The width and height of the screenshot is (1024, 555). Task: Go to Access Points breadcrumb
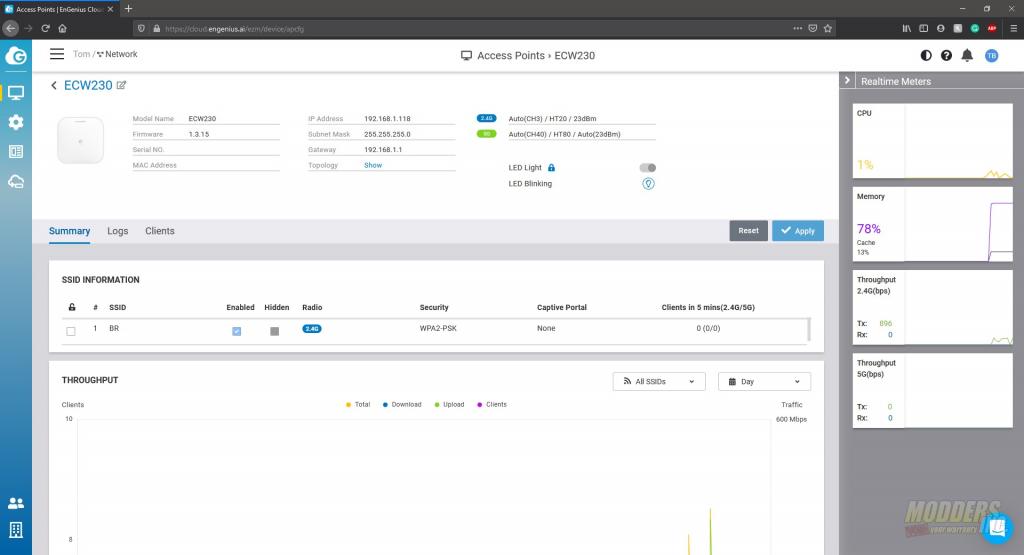click(511, 56)
